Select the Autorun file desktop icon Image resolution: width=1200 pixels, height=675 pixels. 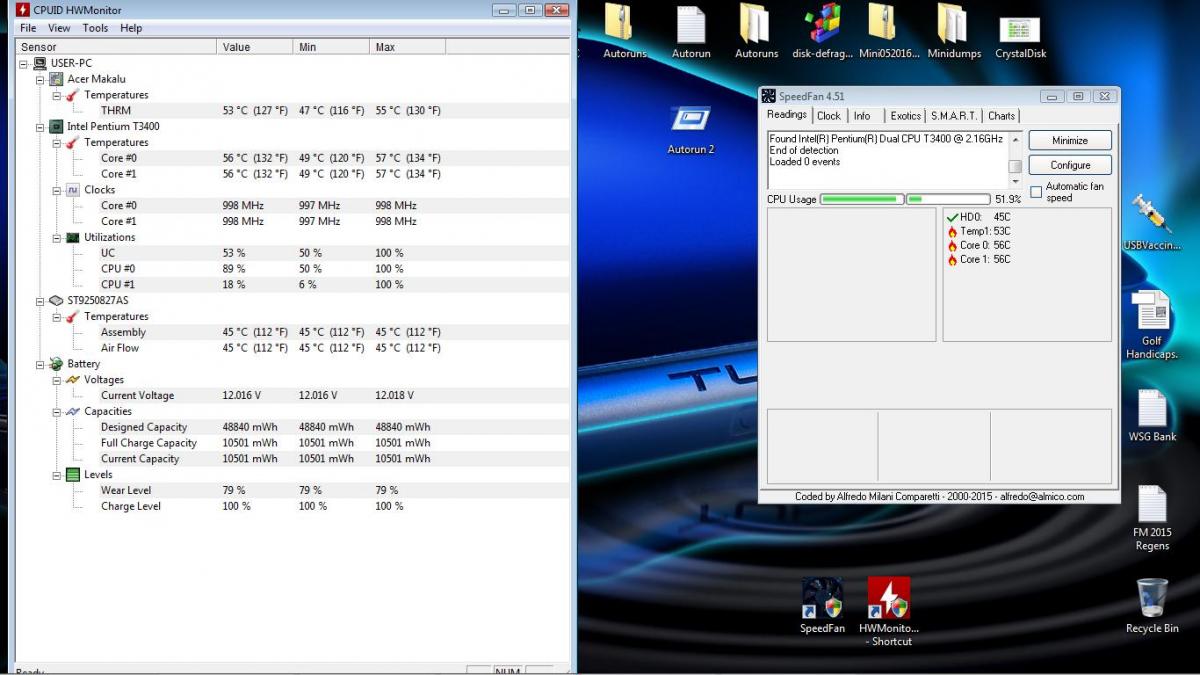point(691,32)
